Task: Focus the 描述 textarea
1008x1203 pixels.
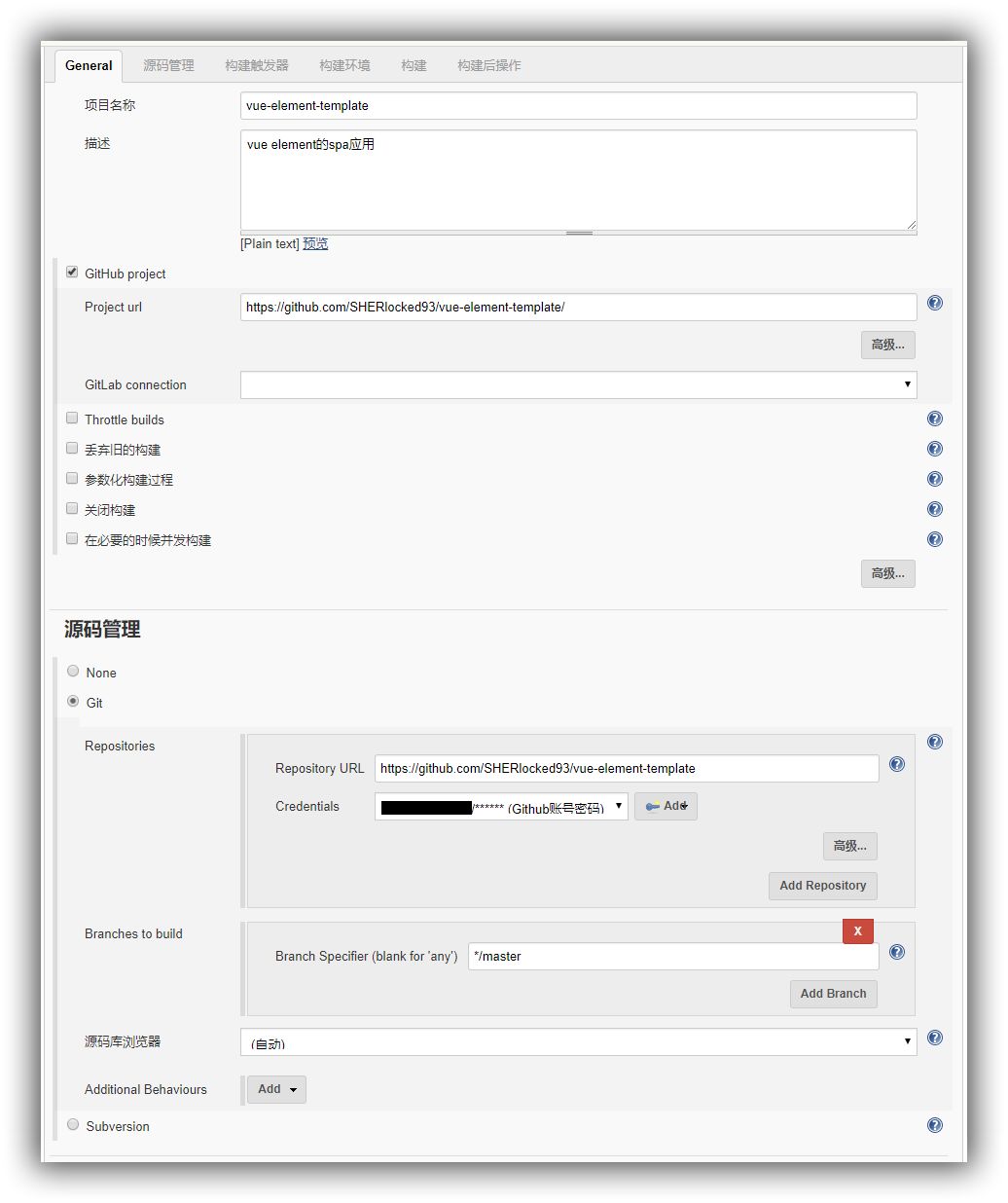Action: tap(579, 180)
